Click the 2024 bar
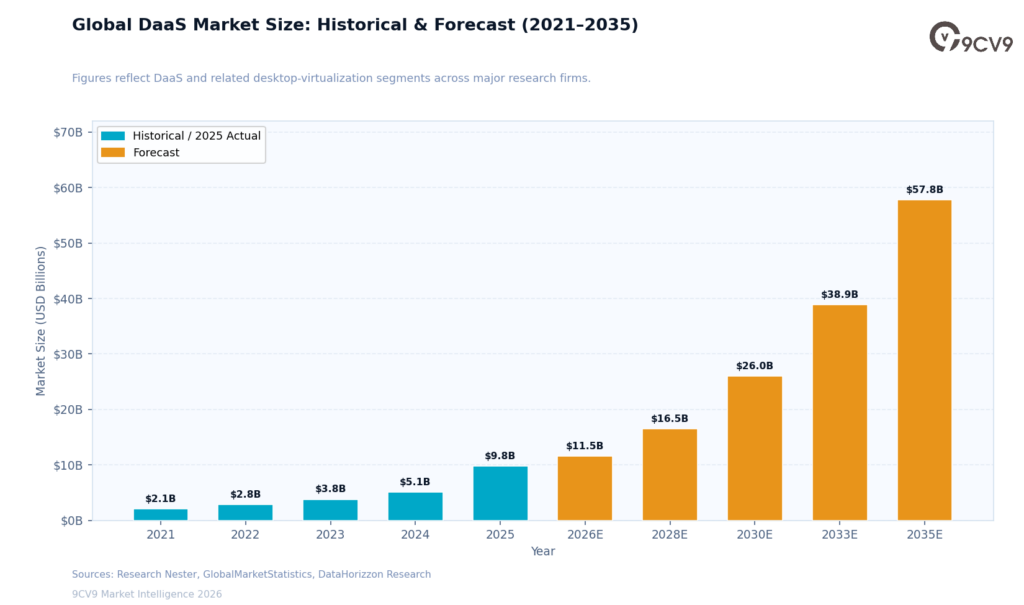This screenshot has width=1024, height=605. (x=415, y=506)
